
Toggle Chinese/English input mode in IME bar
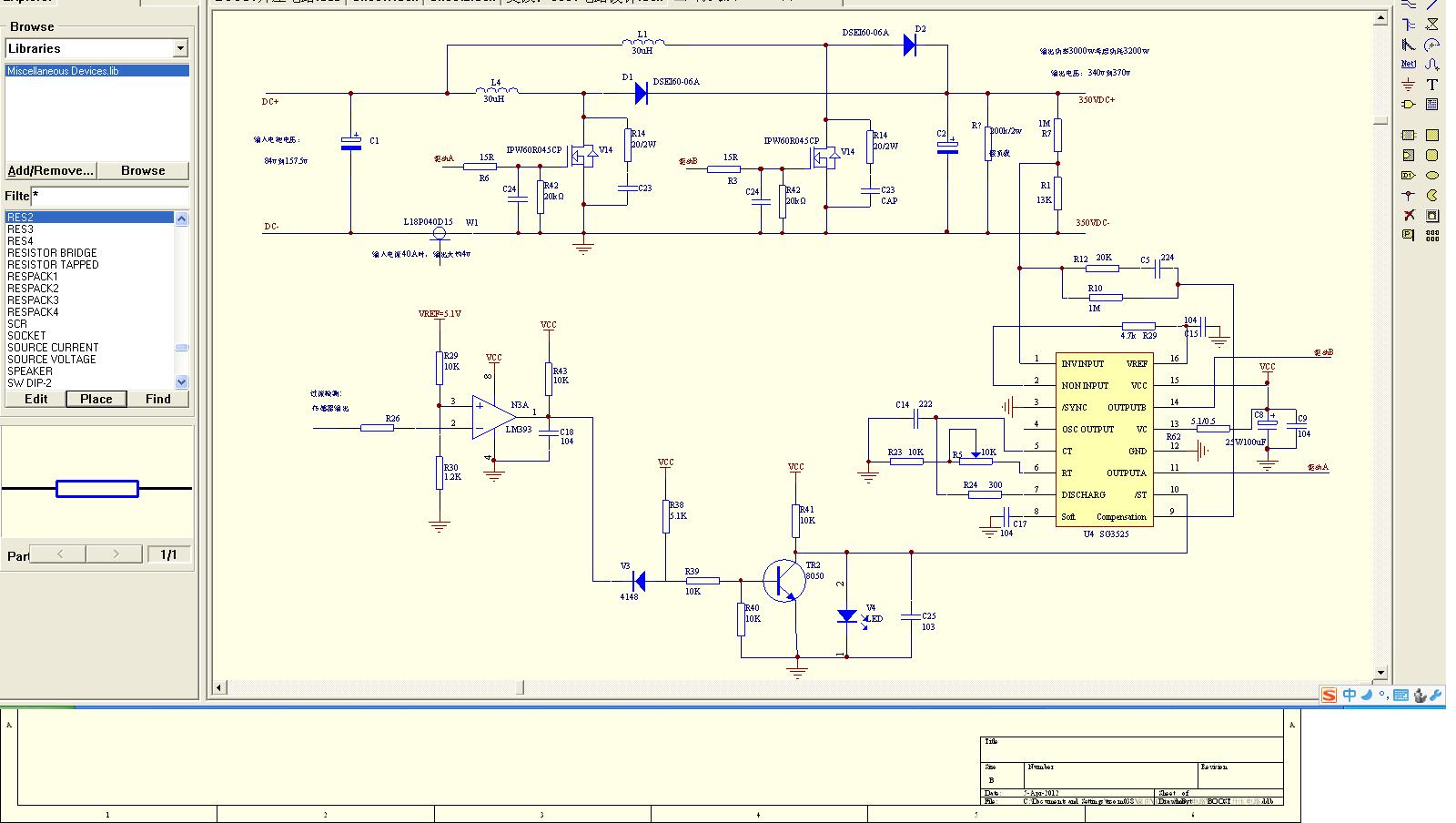point(1349,695)
